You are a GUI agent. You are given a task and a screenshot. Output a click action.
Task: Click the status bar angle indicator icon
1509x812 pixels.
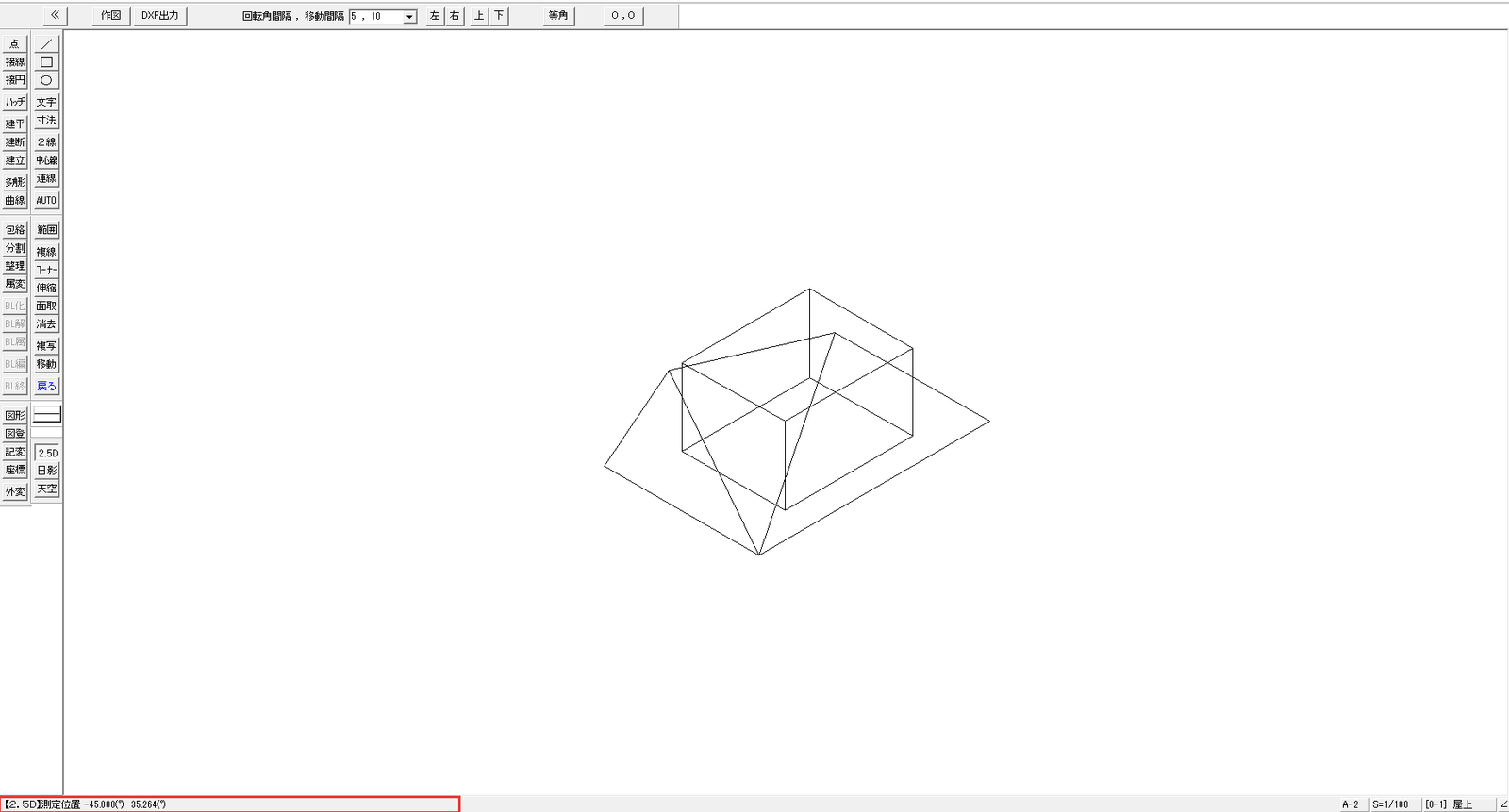coord(1503,804)
